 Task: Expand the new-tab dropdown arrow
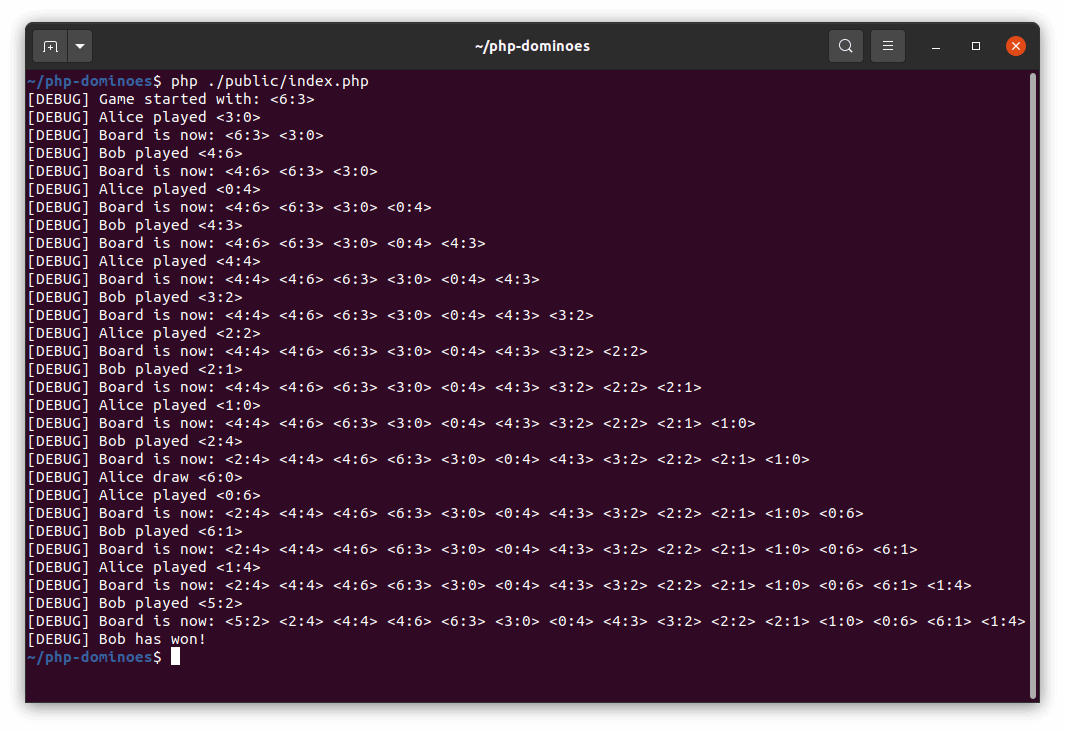tap(80, 46)
